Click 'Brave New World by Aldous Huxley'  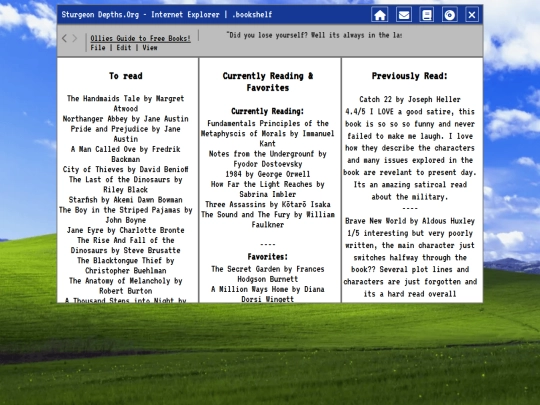click(410, 221)
